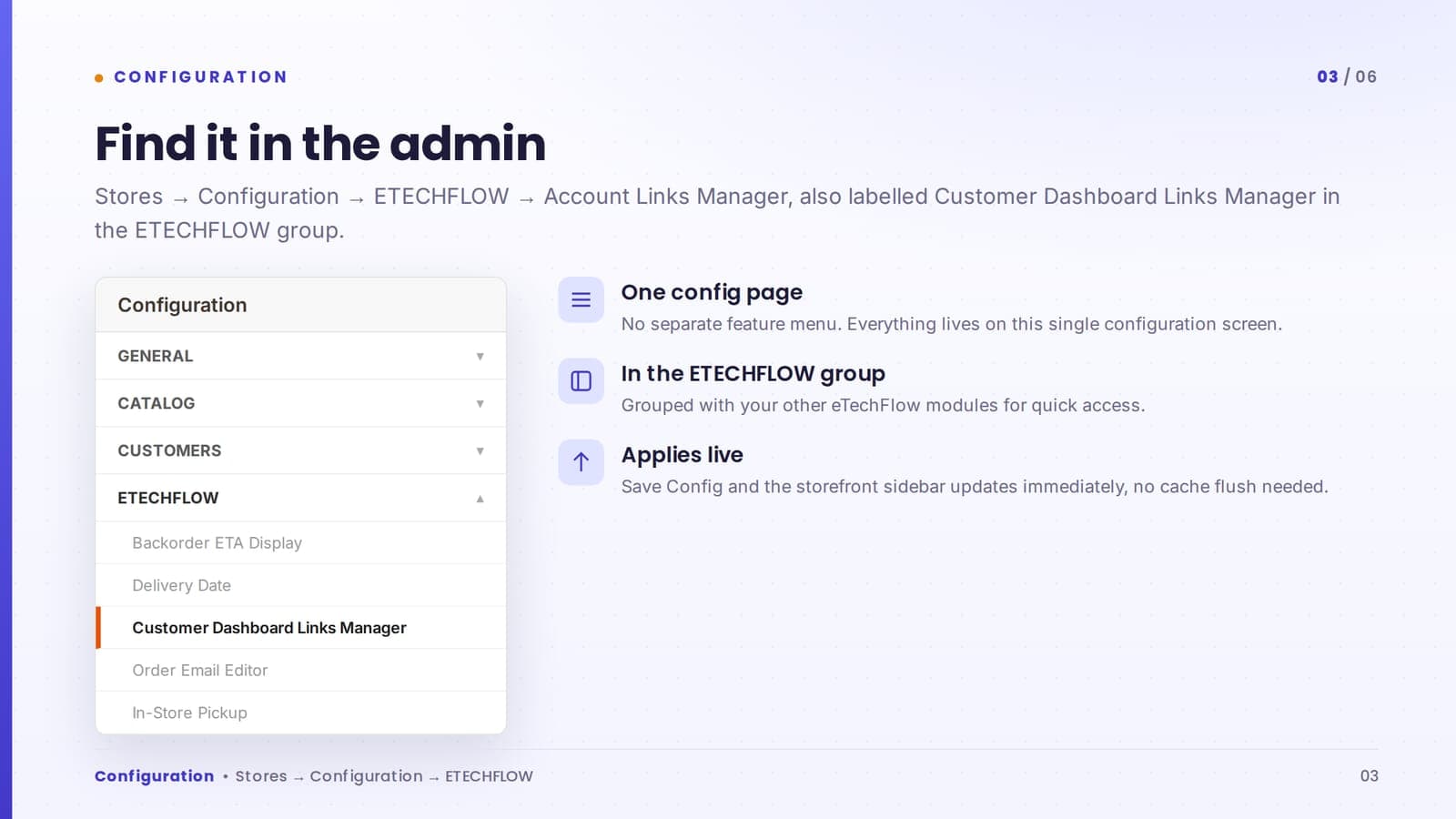Select Customer Dashboard Links Manager
Image resolution: width=1456 pixels, height=819 pixels.
coord(300,628)
